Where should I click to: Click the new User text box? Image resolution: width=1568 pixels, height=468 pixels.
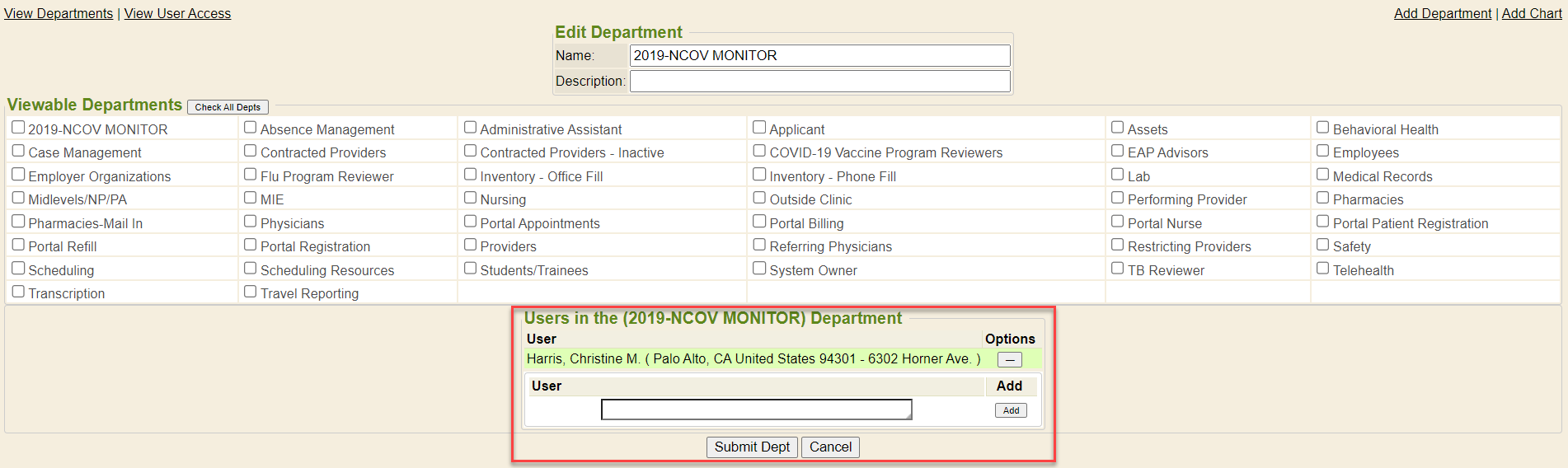[x=756, y=409]
